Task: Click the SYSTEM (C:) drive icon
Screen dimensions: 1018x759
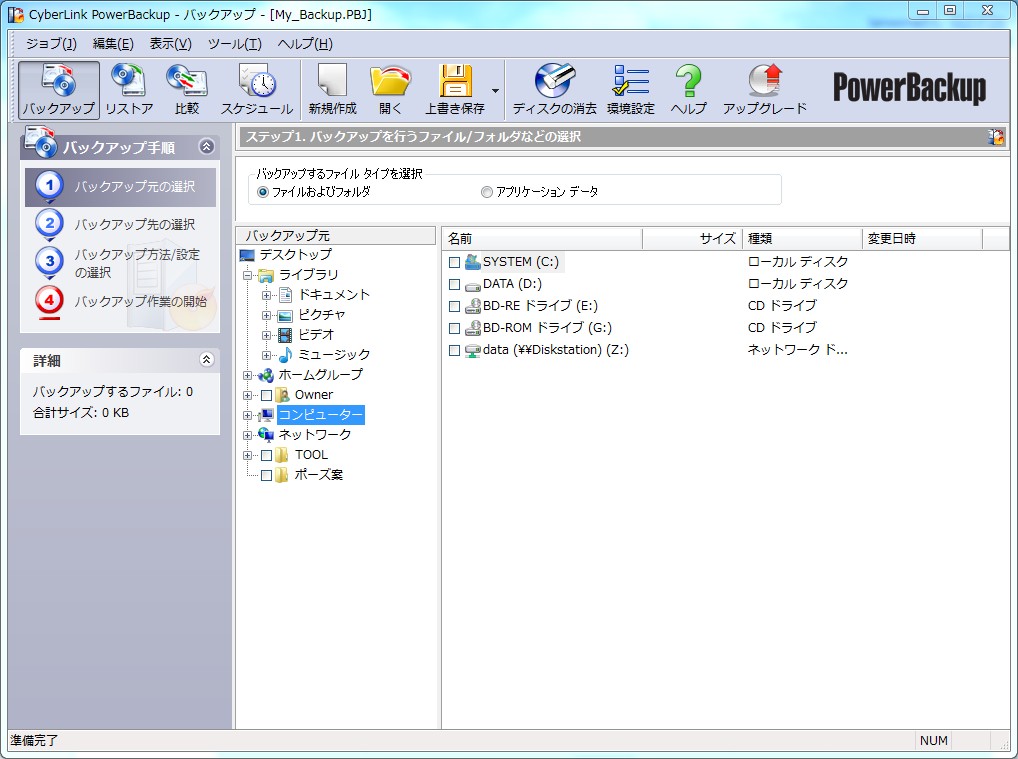Action: point(473,262)
